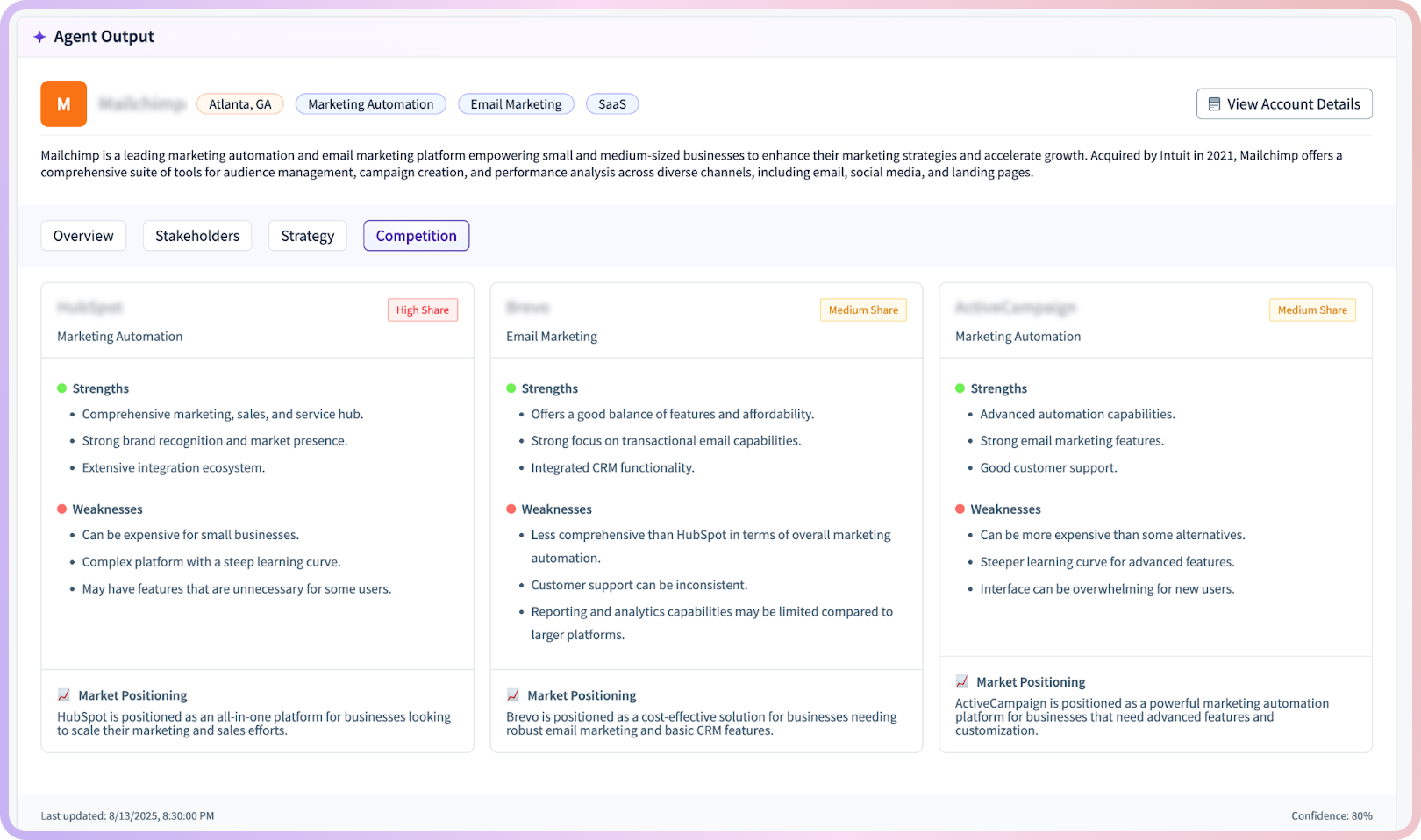
Task: Click the blurred Brevo competitor name
Action: 528,308
